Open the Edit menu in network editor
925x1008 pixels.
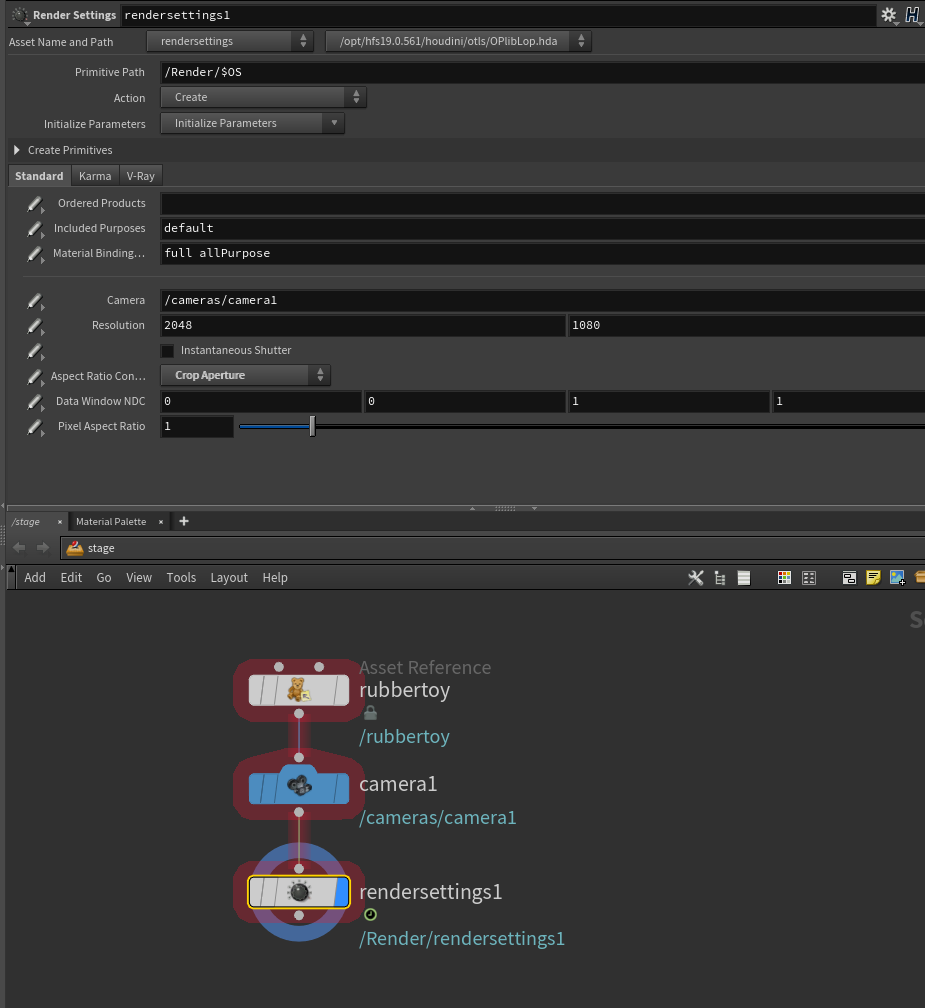(71, 578)
